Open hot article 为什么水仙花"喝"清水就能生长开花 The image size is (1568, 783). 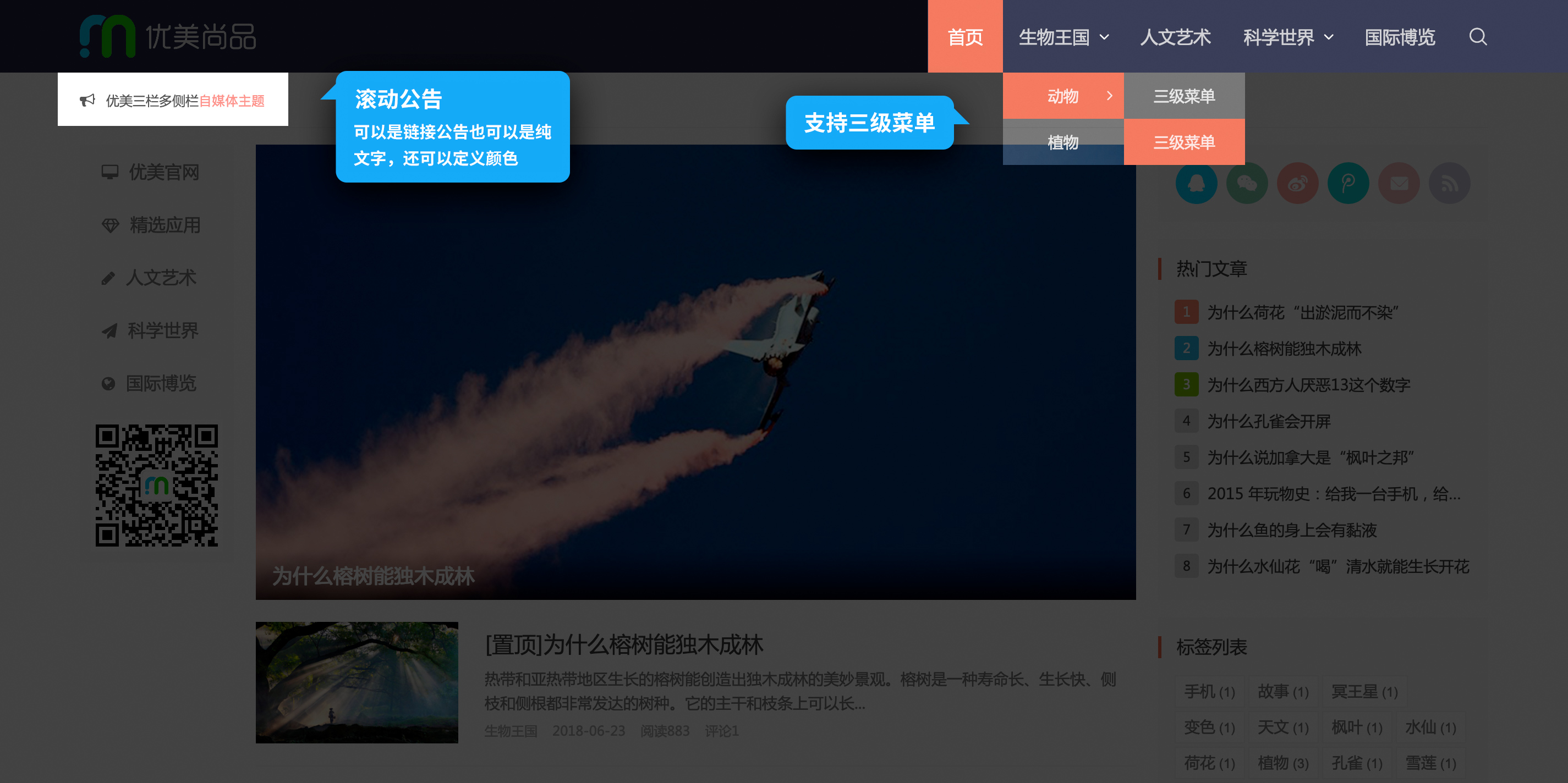[x=1338, y=566]
